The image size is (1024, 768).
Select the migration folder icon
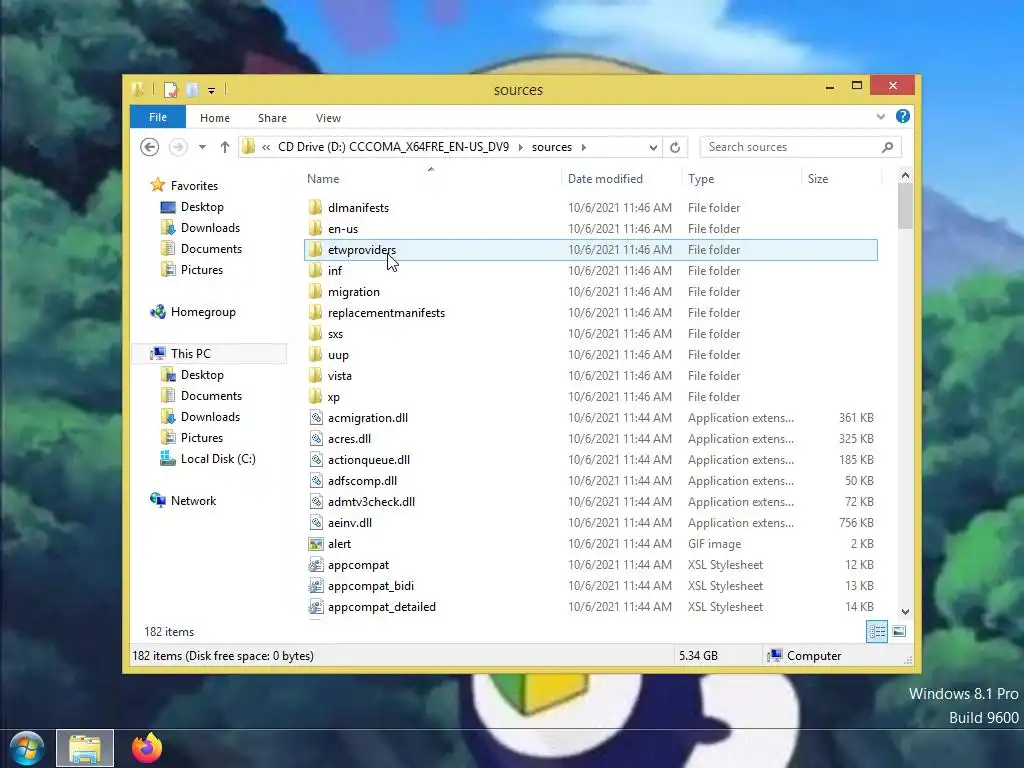315,291
